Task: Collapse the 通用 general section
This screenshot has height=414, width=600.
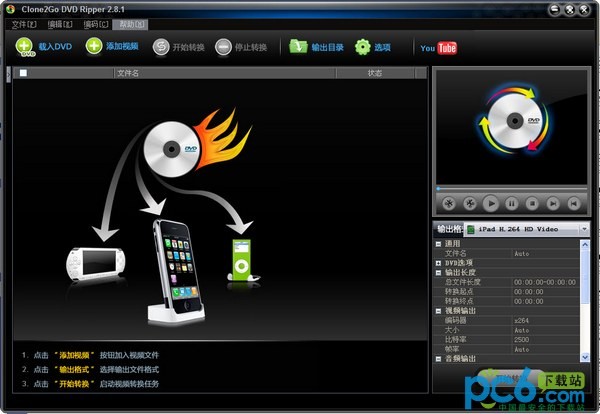Action: tap(439, 244)
